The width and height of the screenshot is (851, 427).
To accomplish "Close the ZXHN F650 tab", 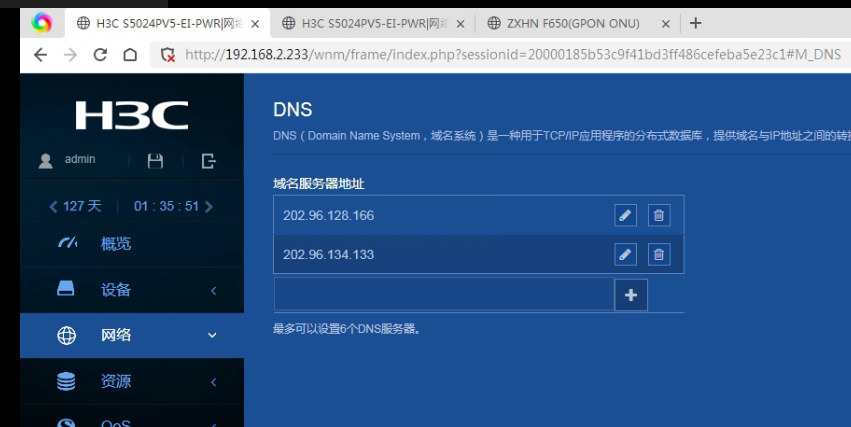I will click(x=666, y=24).
